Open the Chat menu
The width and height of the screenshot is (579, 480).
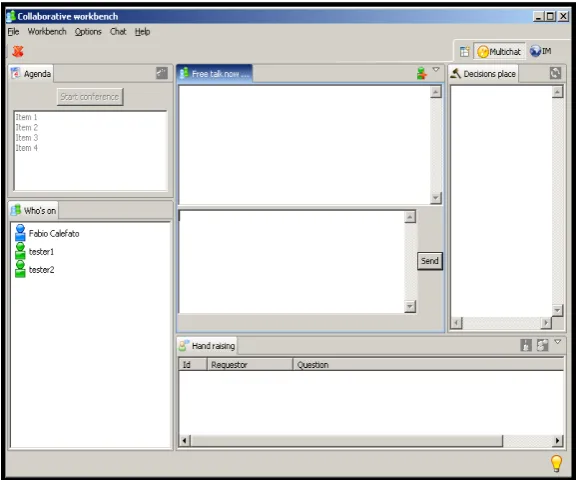coord(118,32)
